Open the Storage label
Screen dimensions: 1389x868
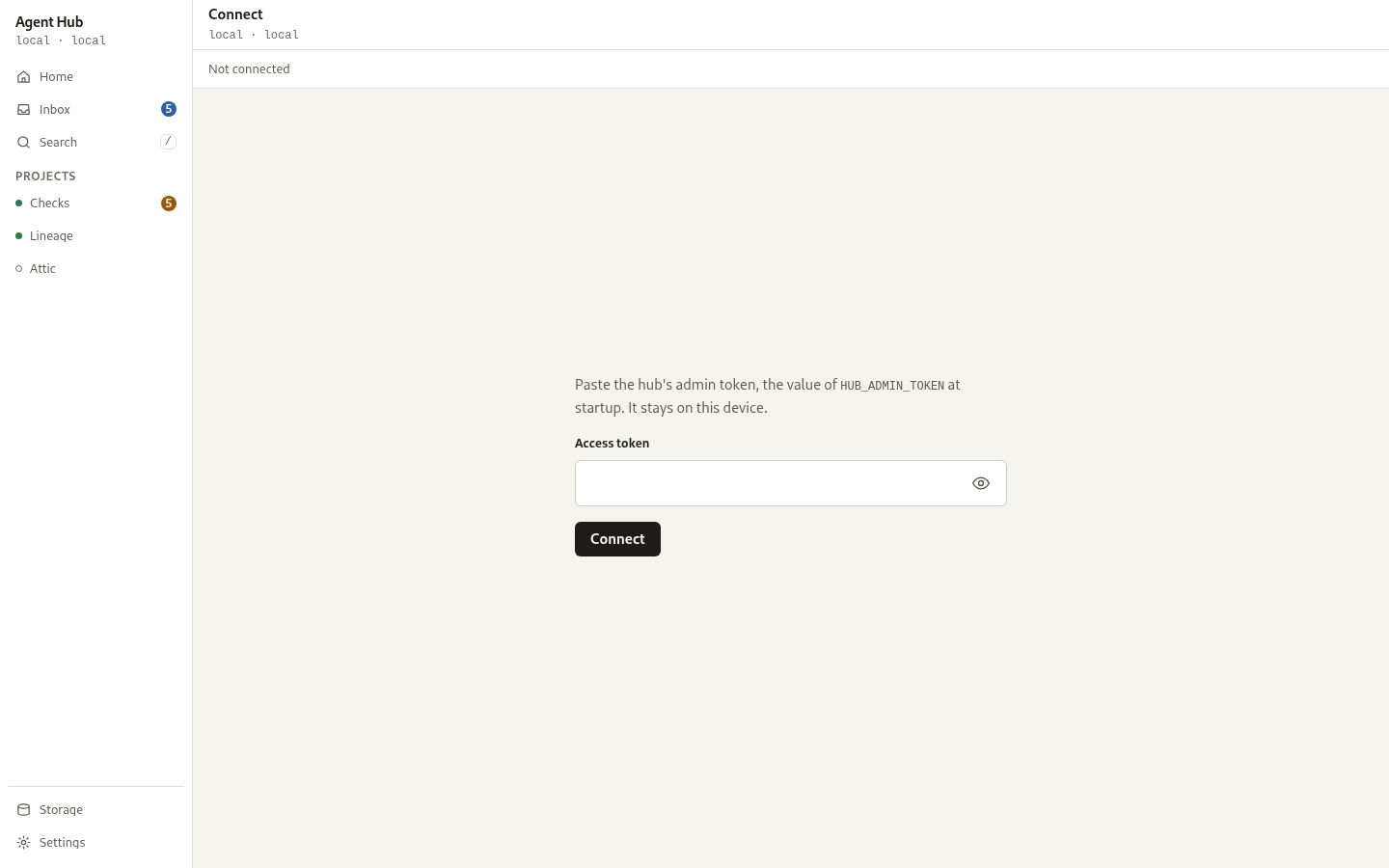(x=61, y=810)
